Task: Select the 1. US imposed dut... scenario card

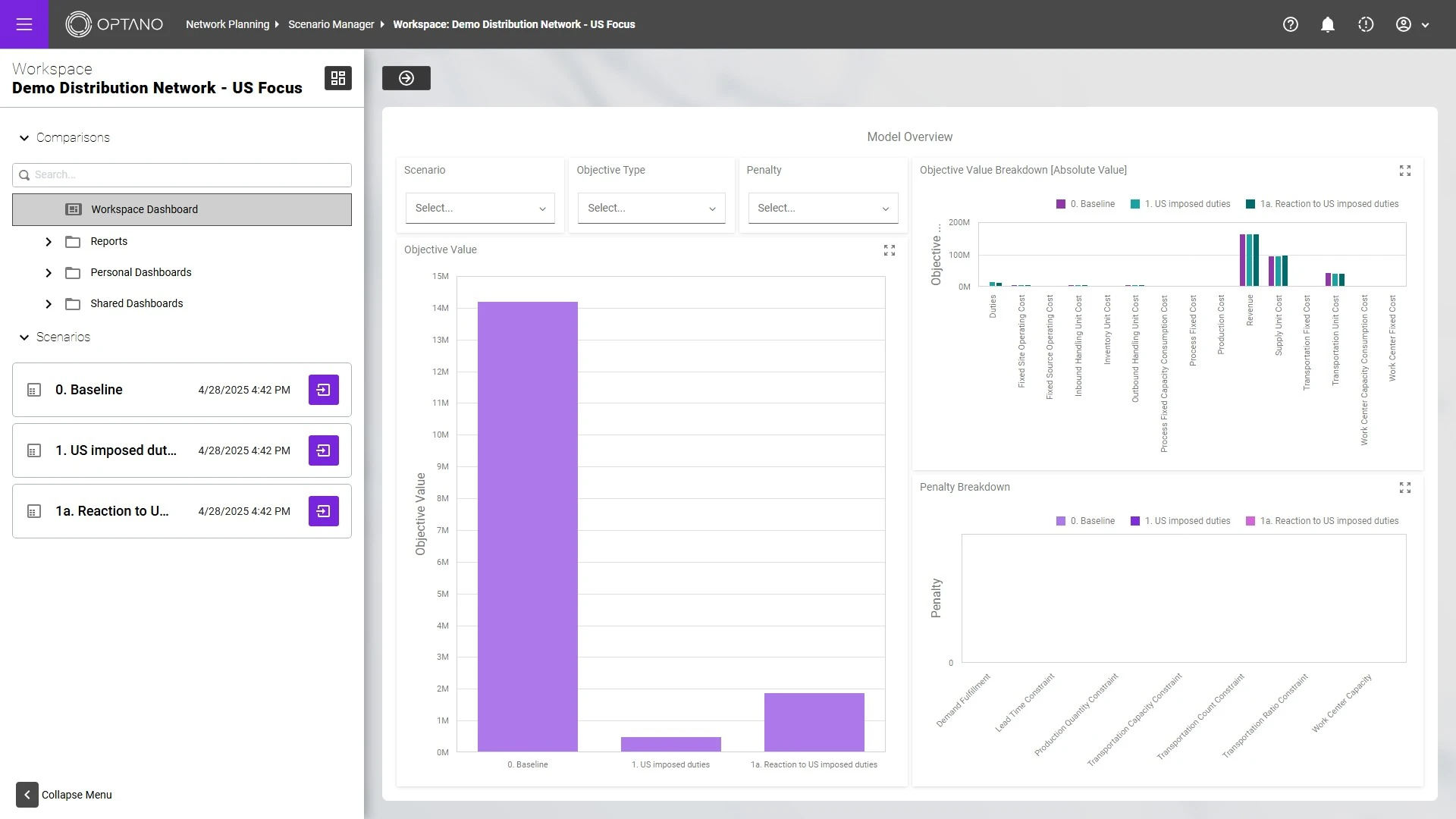Action: point(182,450)
